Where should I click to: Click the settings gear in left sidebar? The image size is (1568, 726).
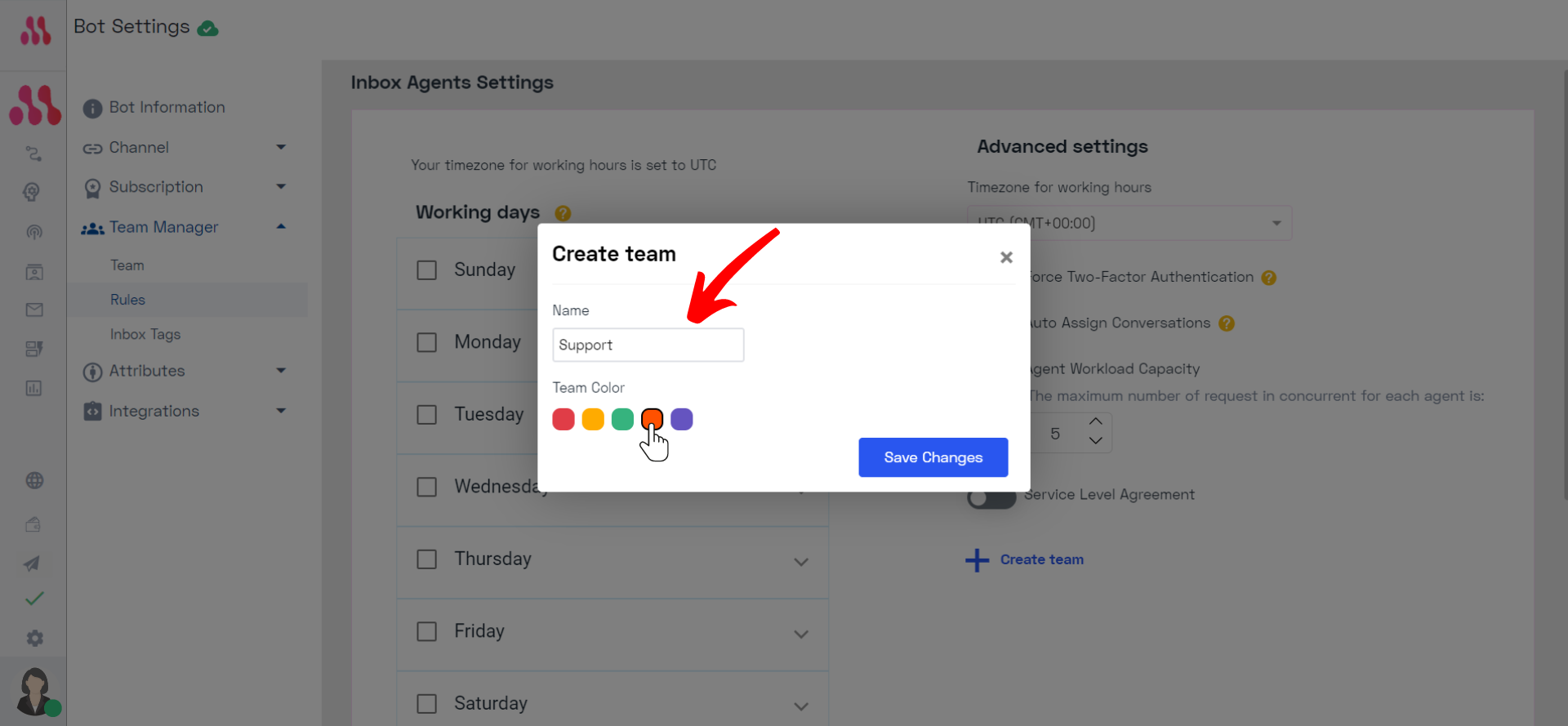coord(34,638)
